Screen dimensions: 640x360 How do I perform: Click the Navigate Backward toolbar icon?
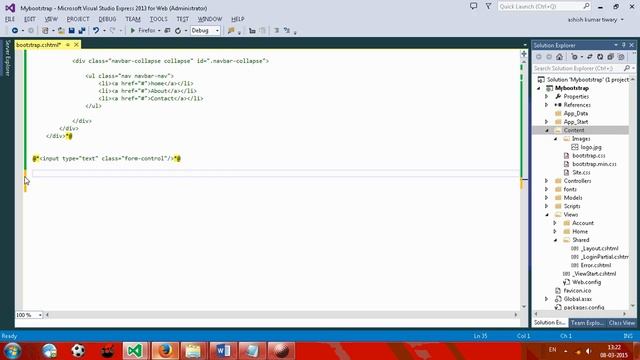pos(15,31)
